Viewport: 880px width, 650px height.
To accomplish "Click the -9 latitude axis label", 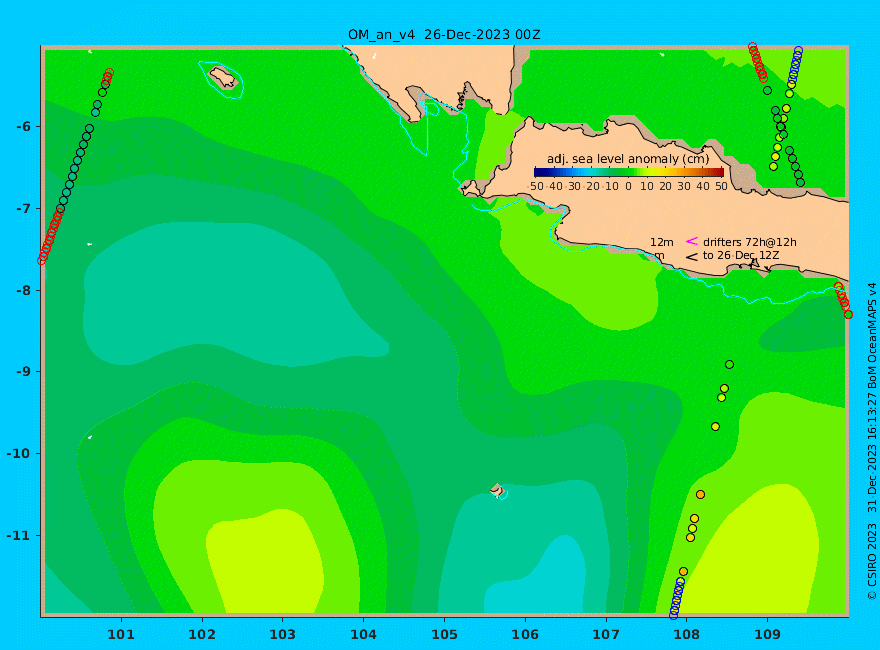I will pos(23,372).
